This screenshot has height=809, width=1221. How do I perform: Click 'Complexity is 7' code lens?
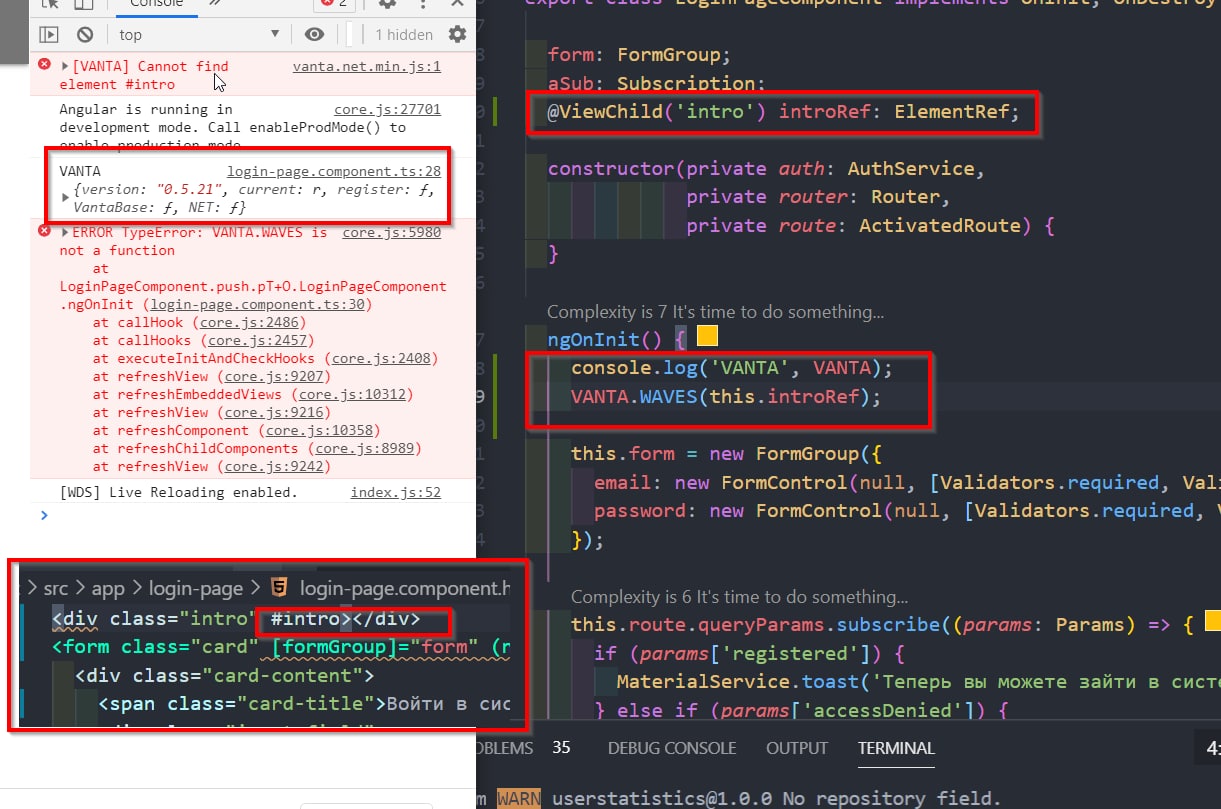click(715, 312)
